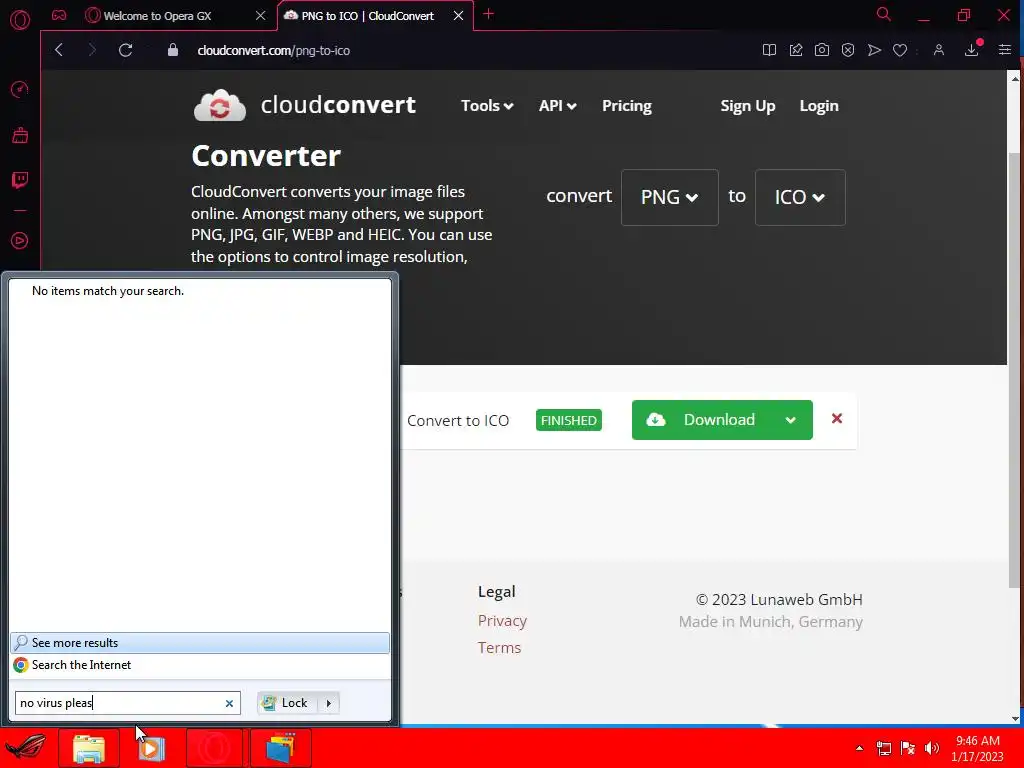1024x768 pixels.
Task: Take a snapshot with camera icon
Action: 822,50
